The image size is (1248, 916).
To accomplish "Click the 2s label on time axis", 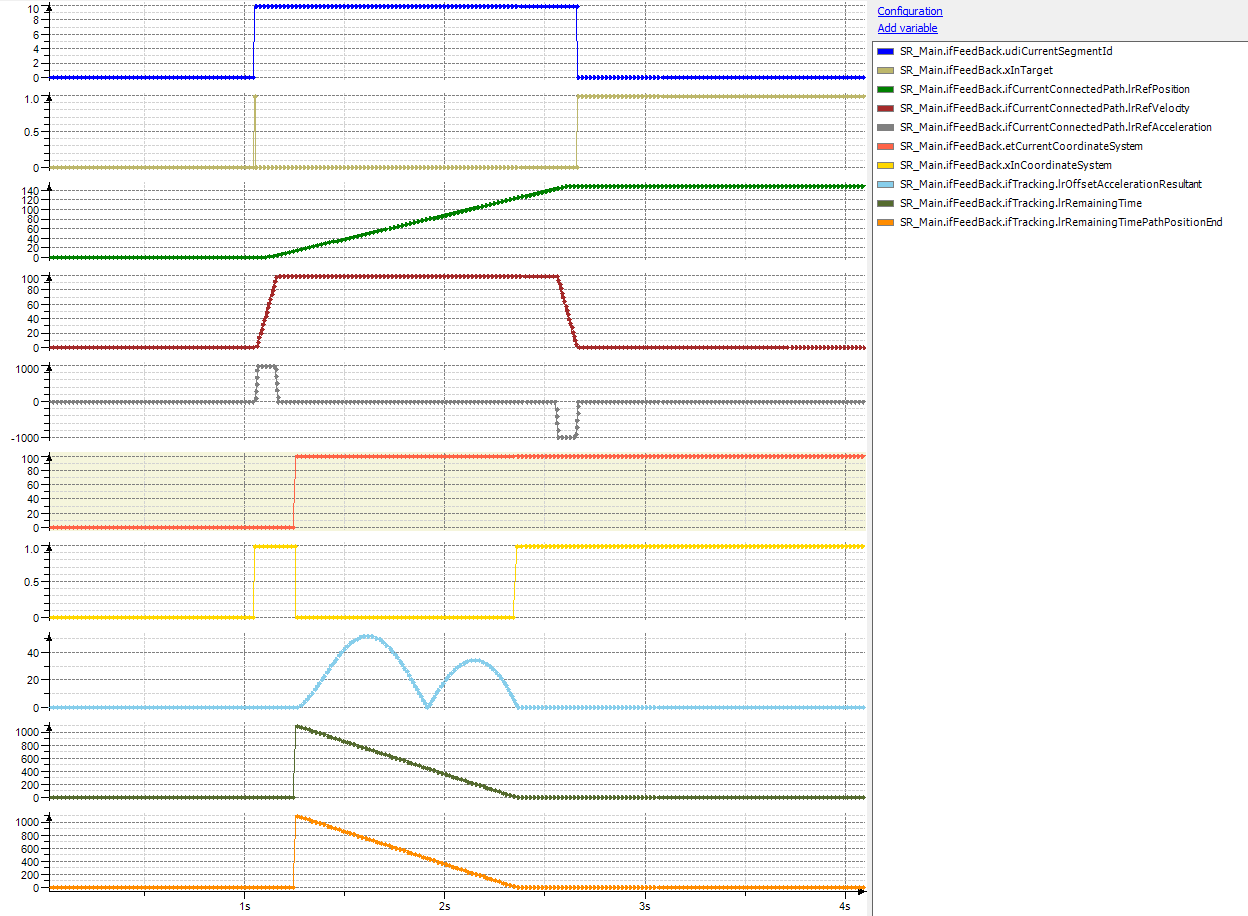I will (444, 906).
